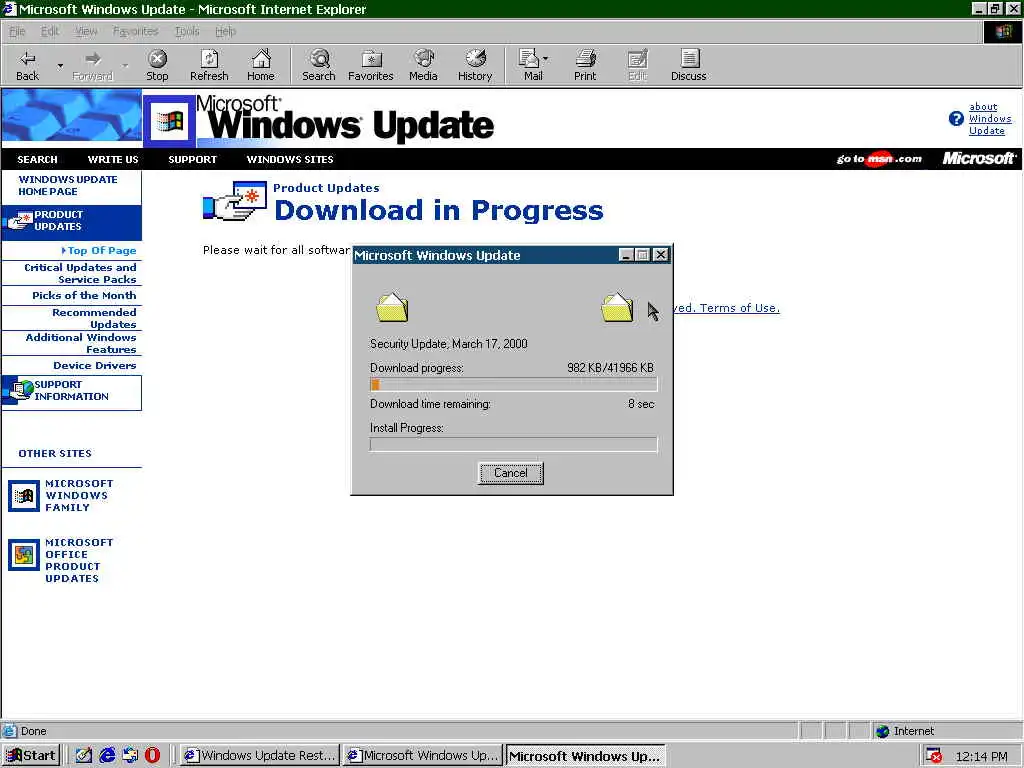The width and height of the screenshot is (1024, 768).
Task: Open the Forward history dropdown arrow
Action: (x=125, y=65)
